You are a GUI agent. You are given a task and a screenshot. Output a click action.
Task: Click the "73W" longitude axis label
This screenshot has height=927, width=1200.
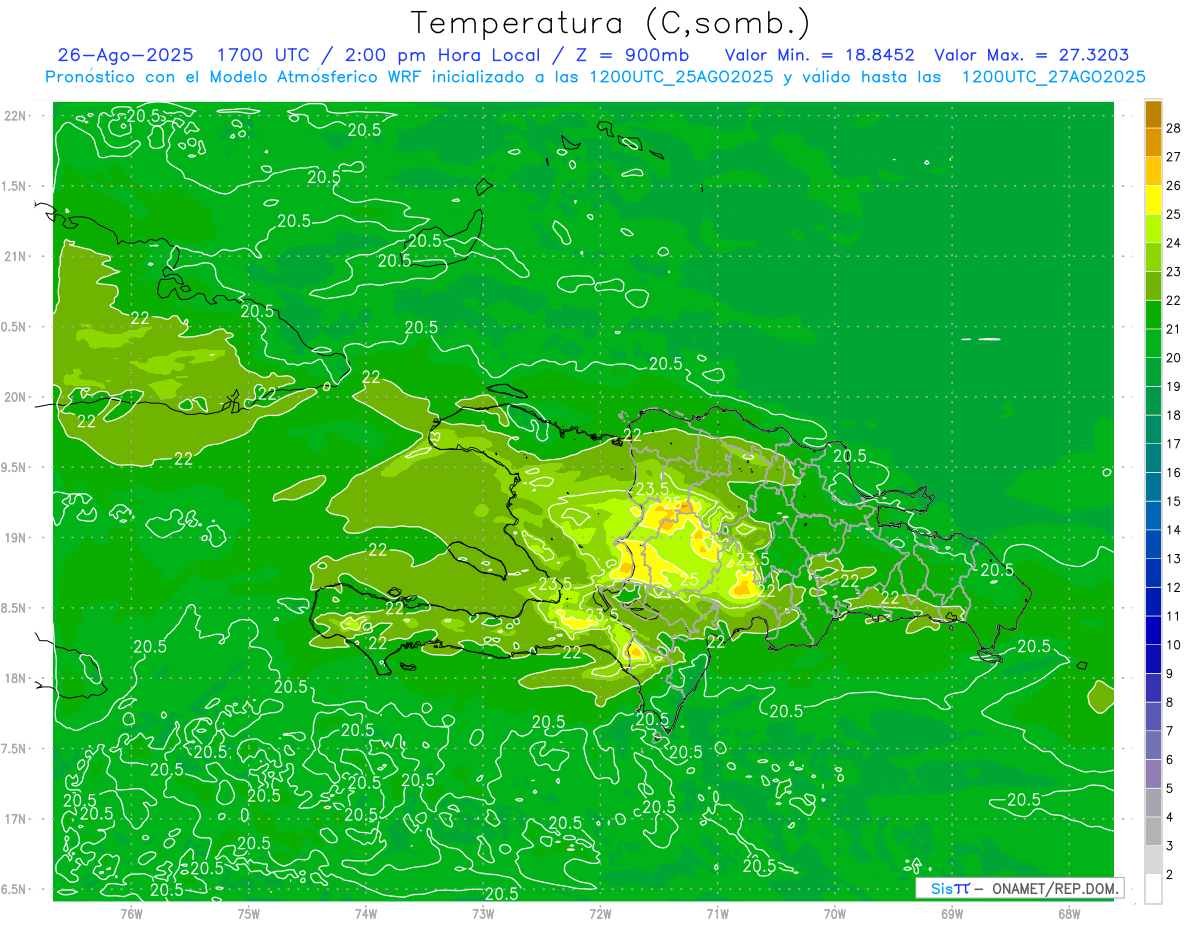tap(483, 913)
